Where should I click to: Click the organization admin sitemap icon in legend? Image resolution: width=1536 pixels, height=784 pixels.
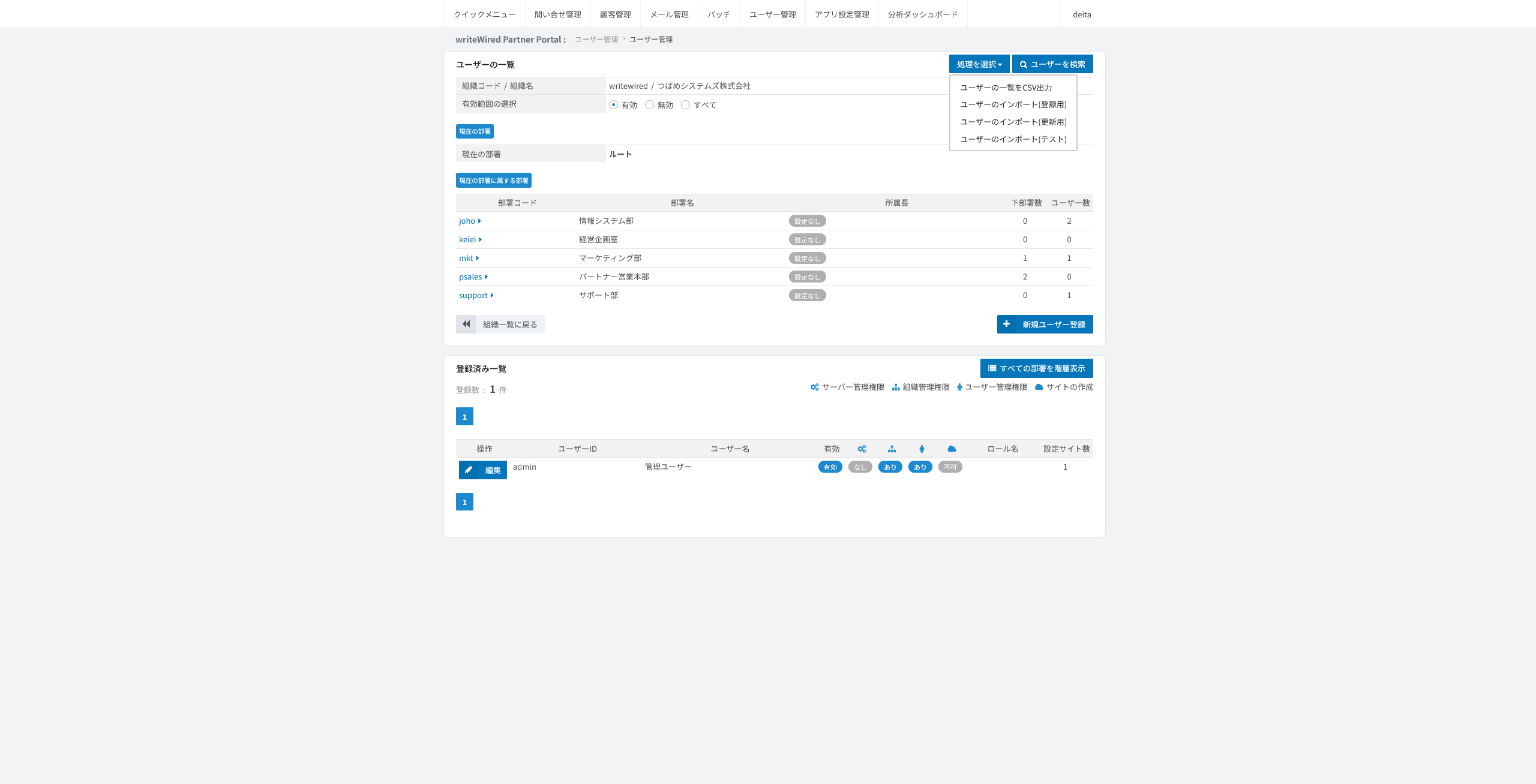tap(896, 388)
